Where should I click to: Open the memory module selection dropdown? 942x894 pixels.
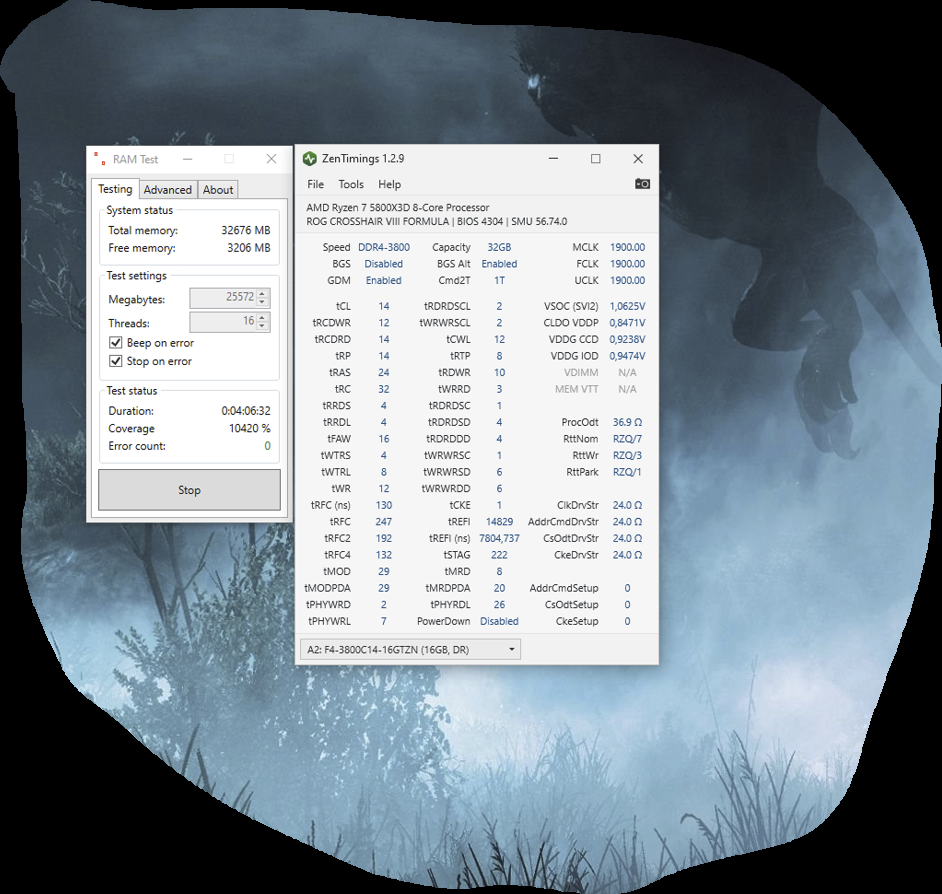(410, 649)
